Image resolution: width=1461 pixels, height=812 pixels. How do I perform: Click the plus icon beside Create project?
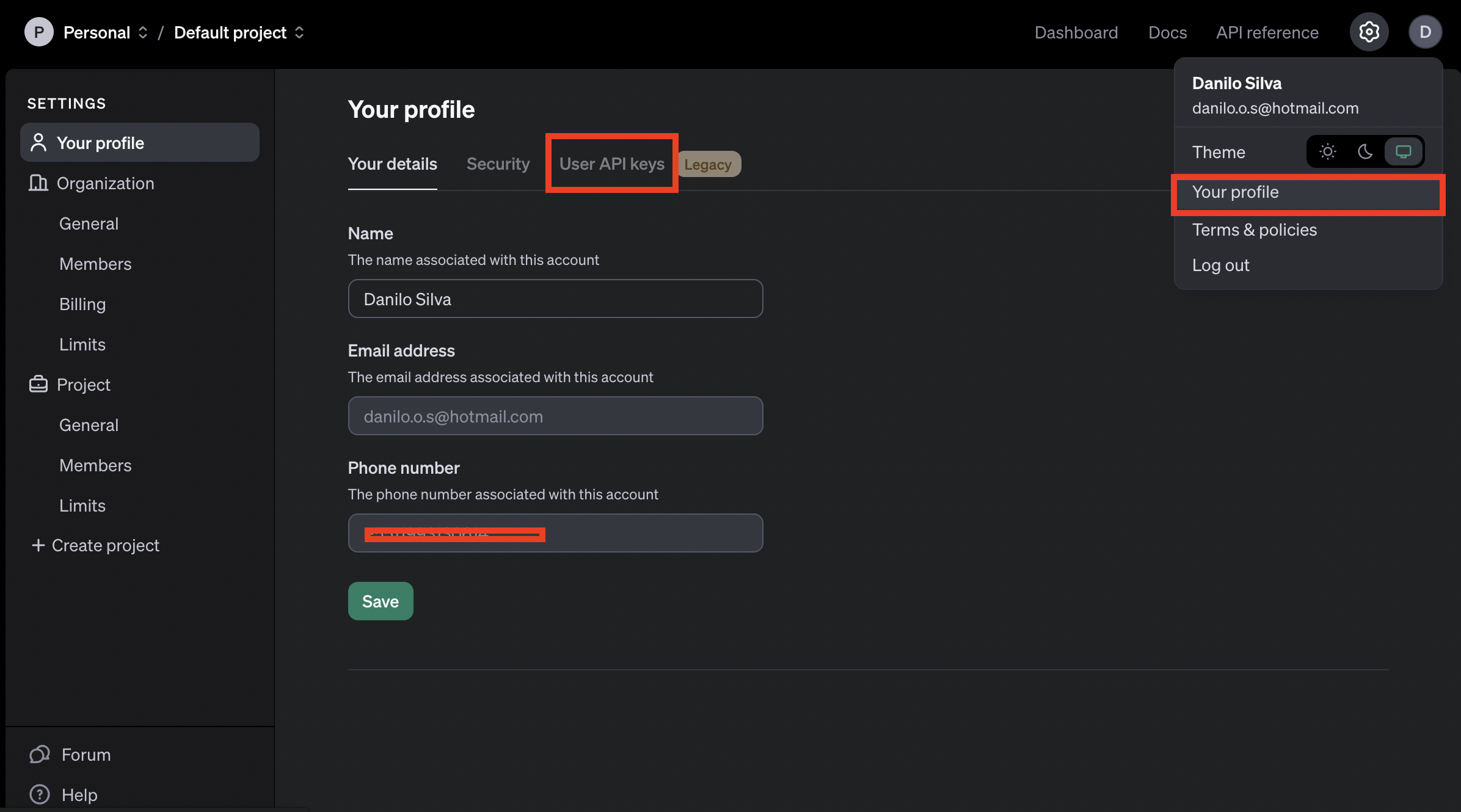point(38,545)
